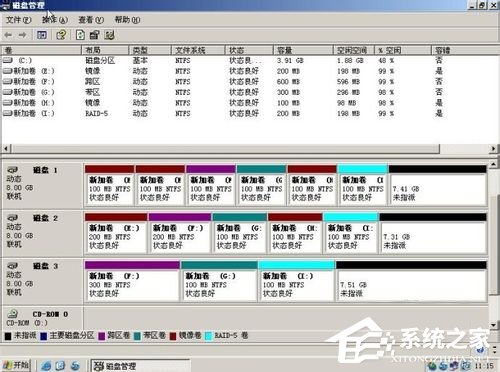Viewport: 500px width, 372px height.
Task: Select purple spanned partition on 磁盘 1
Action: pyautogui.click(x=211, y=185)
